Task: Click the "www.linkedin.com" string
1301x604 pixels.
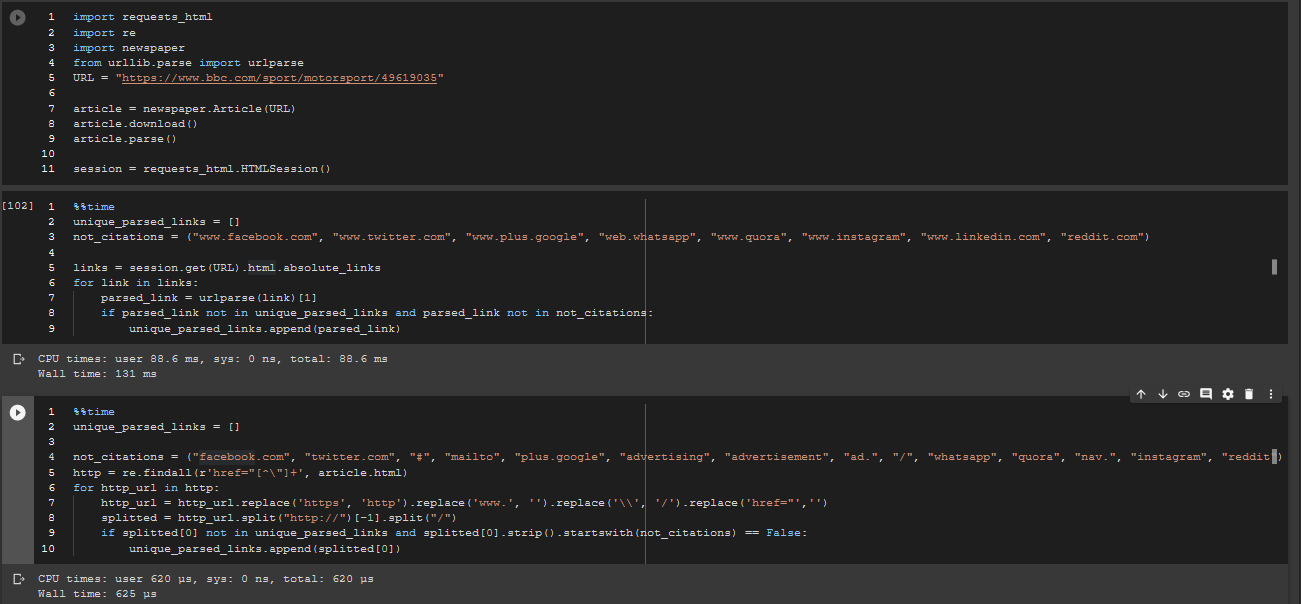Action: tap(983, 237)
